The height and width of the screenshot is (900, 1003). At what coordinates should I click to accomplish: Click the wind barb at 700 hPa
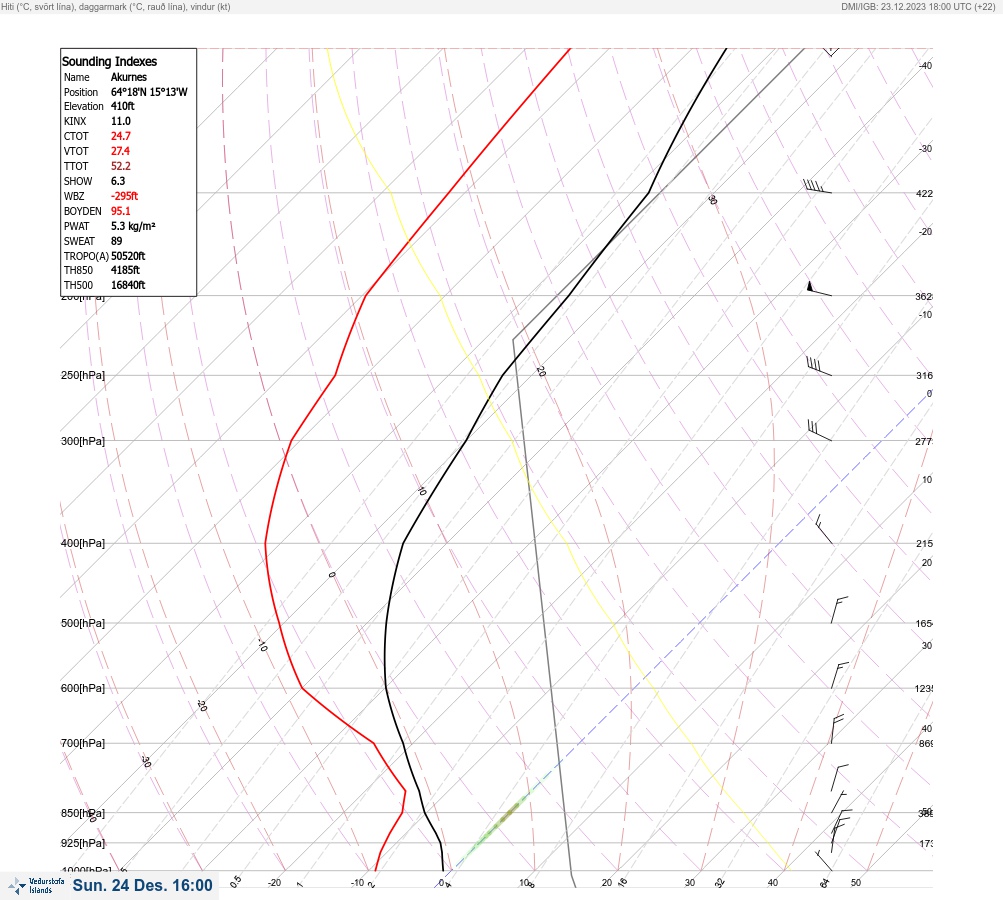click(837, 729)
